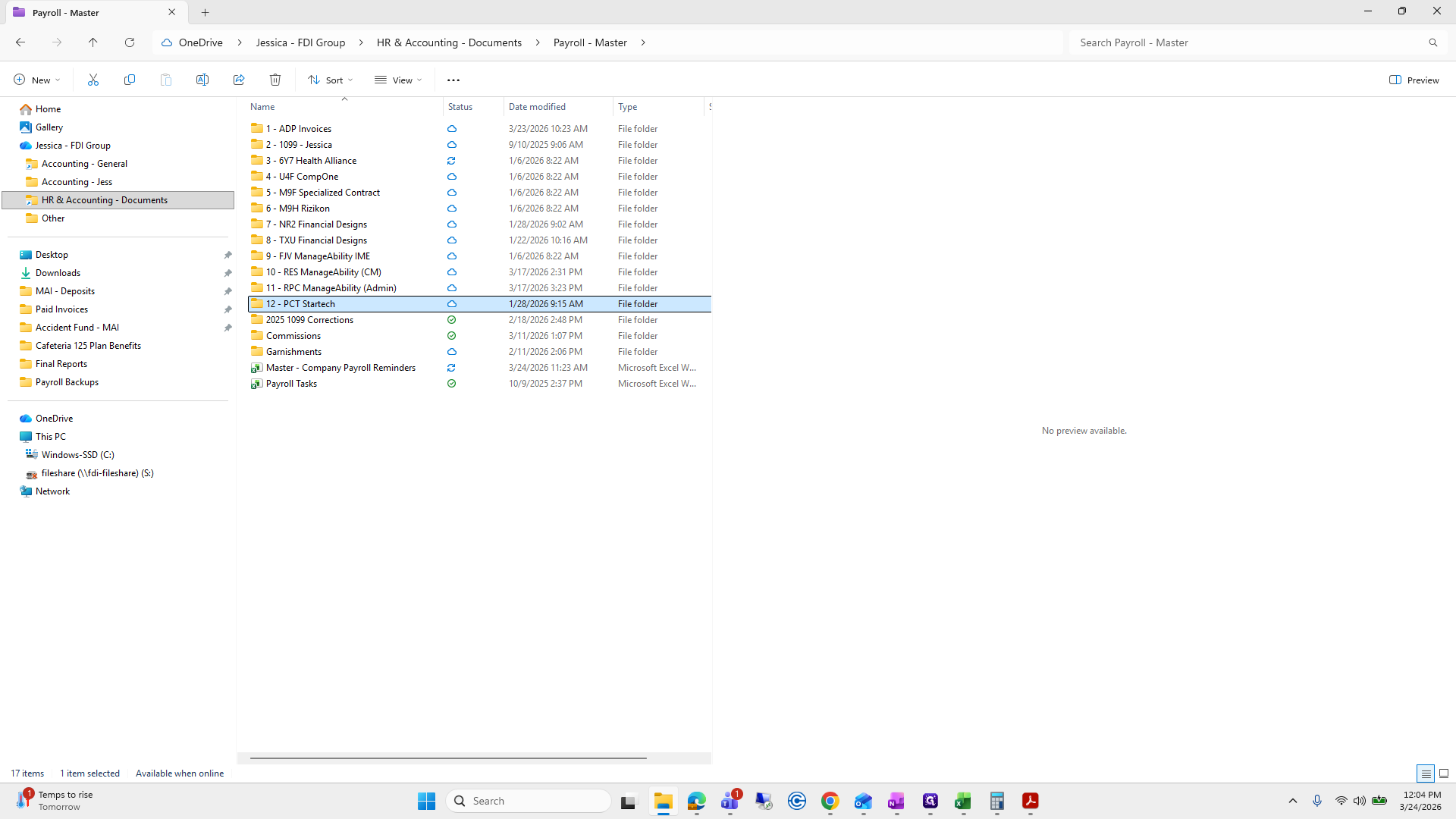This screenshot has width=1456, height=819.
Task: Switch to details list view
Action: coord(1426,773)
